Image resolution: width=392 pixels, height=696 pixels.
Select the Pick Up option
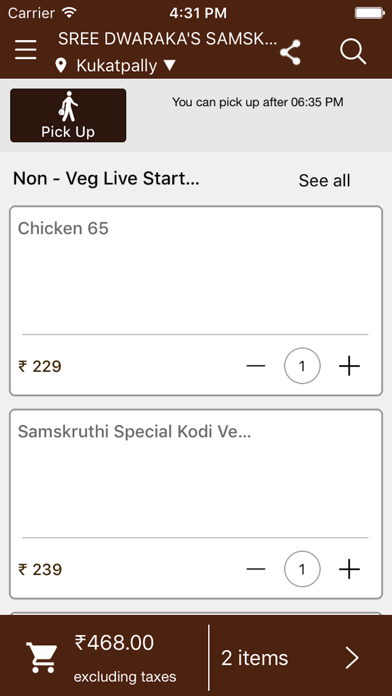(68, 115)
